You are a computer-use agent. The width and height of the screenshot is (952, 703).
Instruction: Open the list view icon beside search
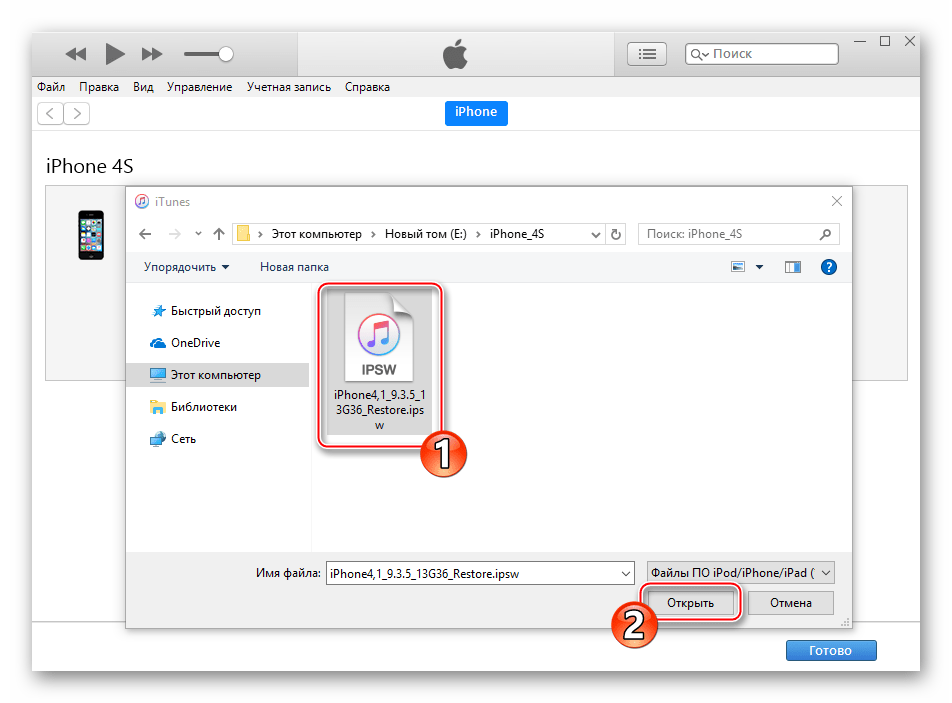[x=647, y=54]
